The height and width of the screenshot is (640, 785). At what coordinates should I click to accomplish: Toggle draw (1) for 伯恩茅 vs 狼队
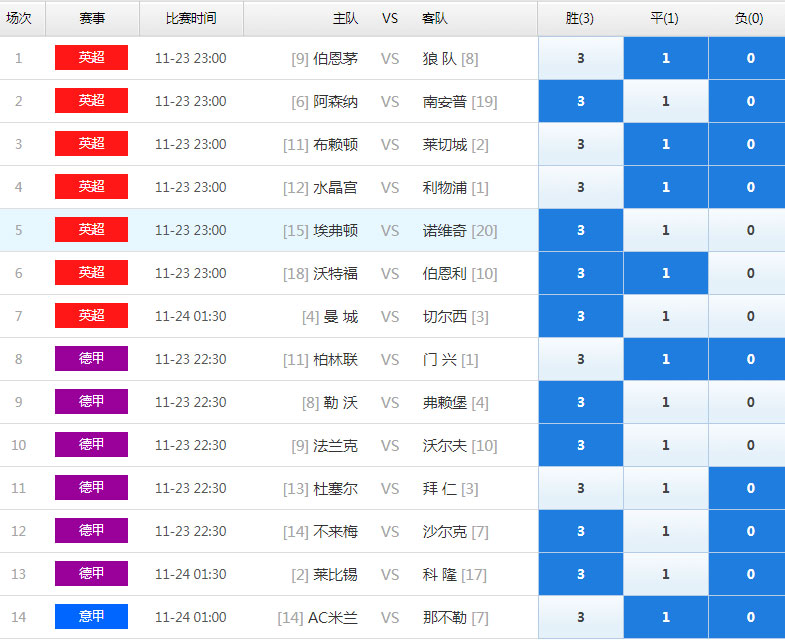coord(666,58)
